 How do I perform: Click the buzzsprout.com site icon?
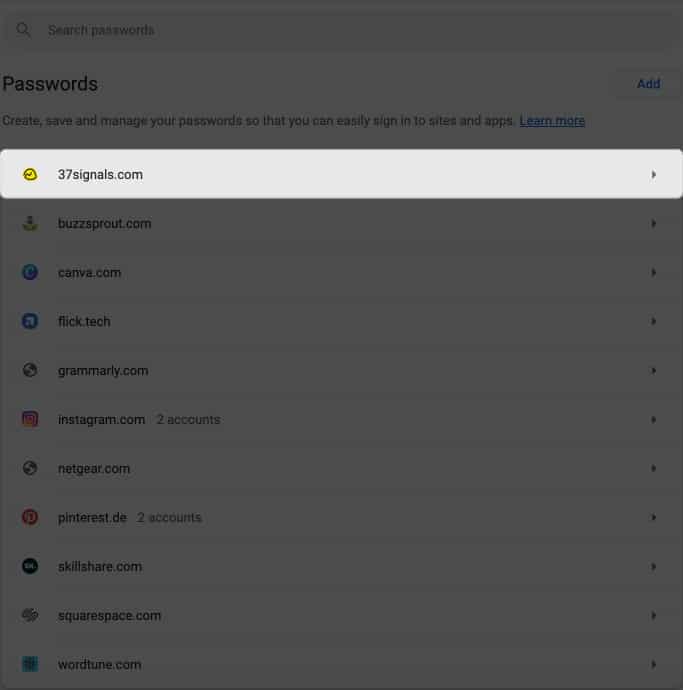click(x=30, y=224)
